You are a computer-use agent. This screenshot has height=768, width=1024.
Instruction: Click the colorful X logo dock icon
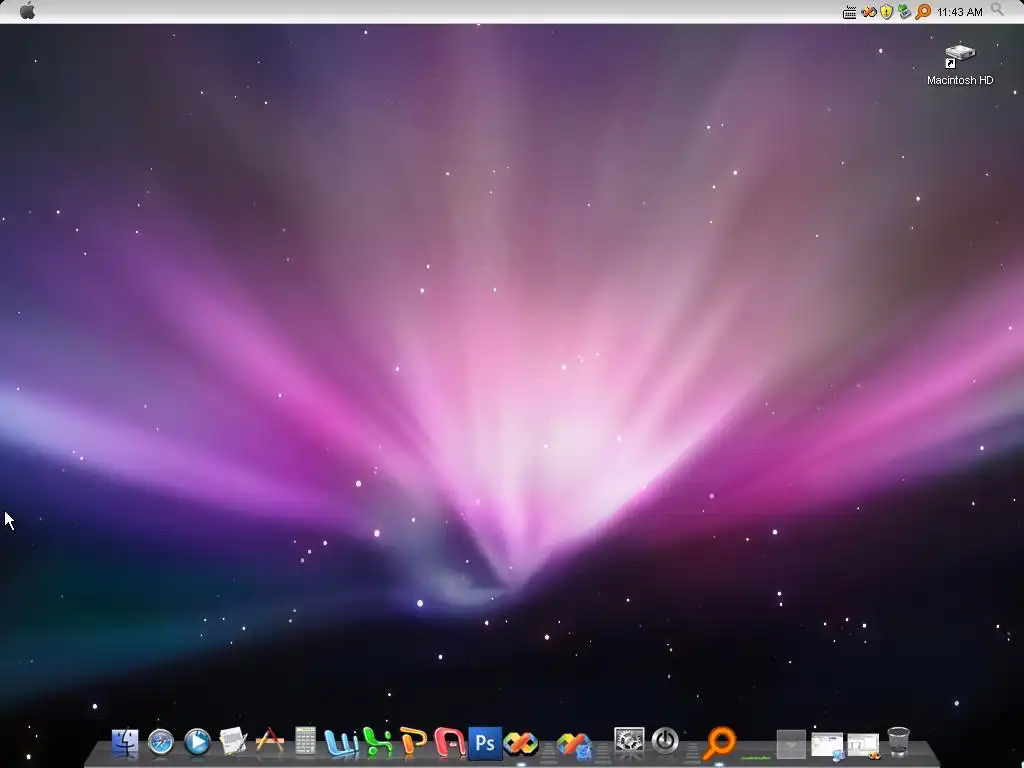click(x=520, y=743)
